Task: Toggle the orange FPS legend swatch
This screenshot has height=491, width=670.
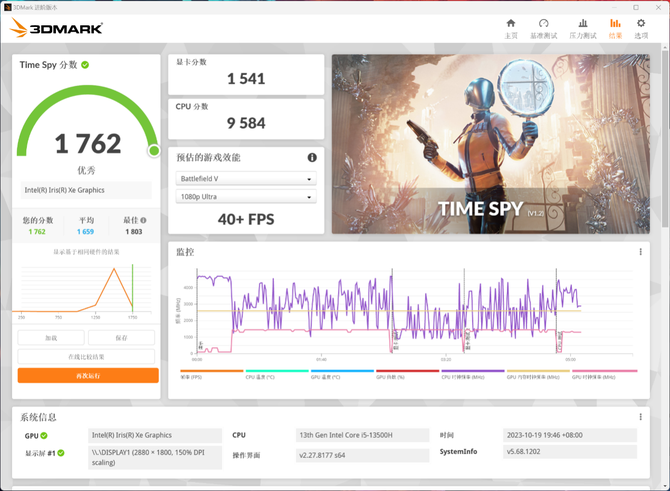Action: pos(212,371)
